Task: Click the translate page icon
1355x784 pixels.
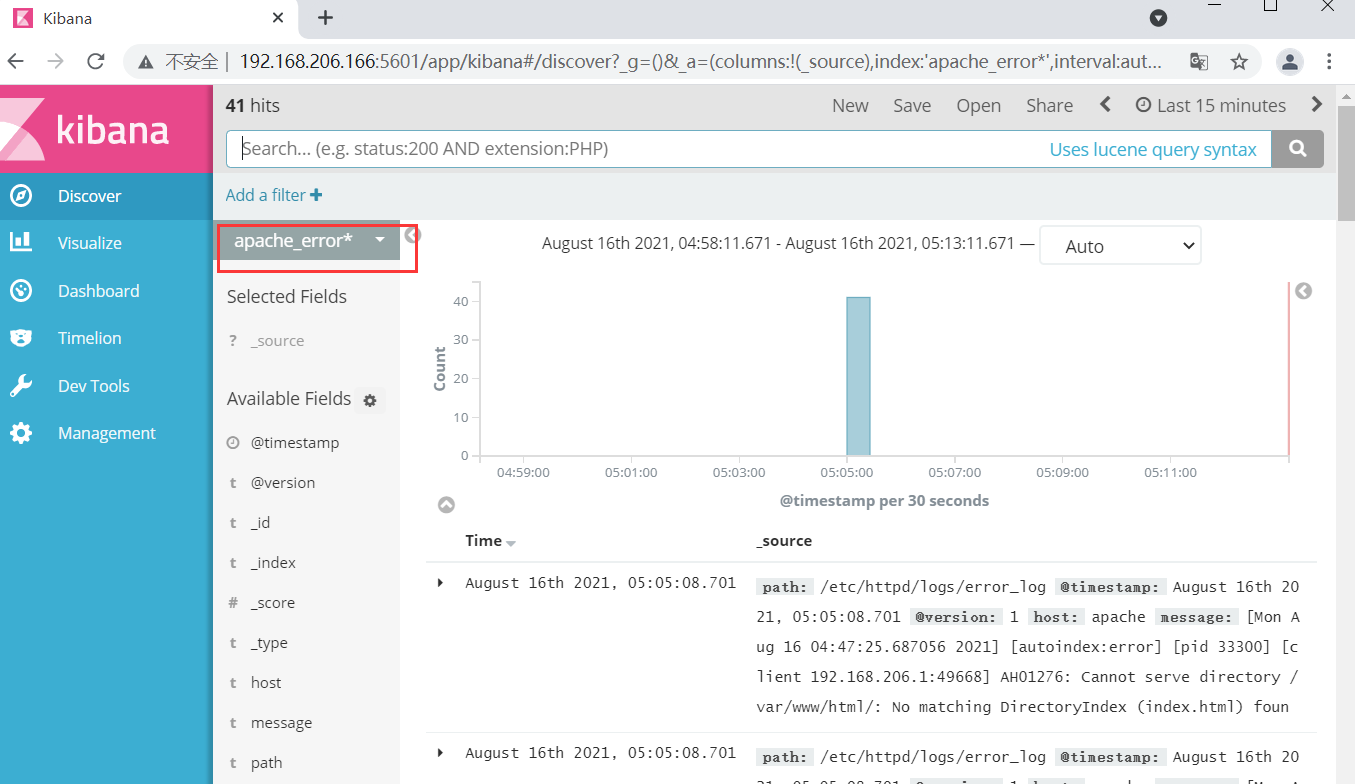Action: 1199,62
